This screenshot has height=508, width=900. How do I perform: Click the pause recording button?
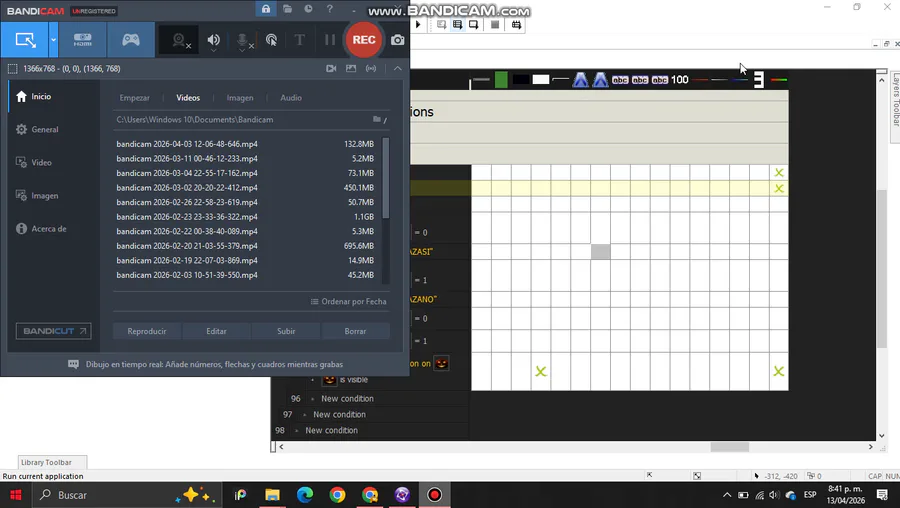point(329,40)
